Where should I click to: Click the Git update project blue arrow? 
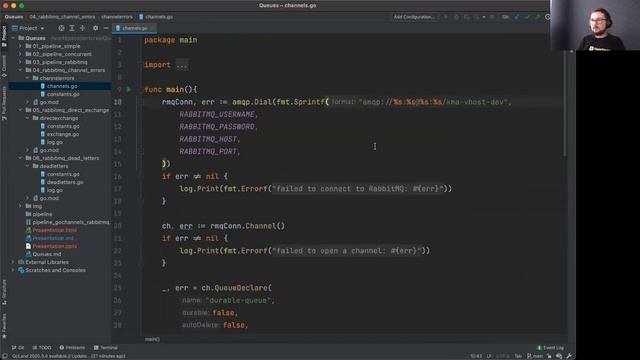[517, 17]
